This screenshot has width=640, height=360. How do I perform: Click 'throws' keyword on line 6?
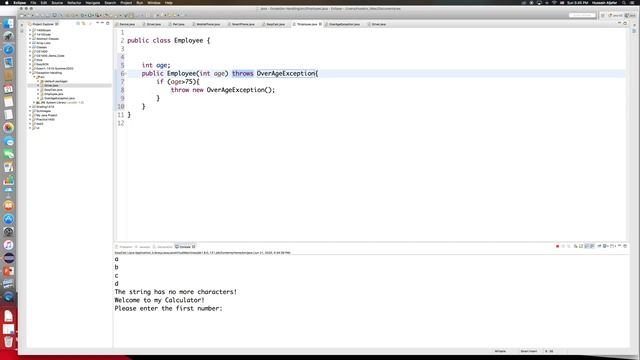click(x=243, y=73)
